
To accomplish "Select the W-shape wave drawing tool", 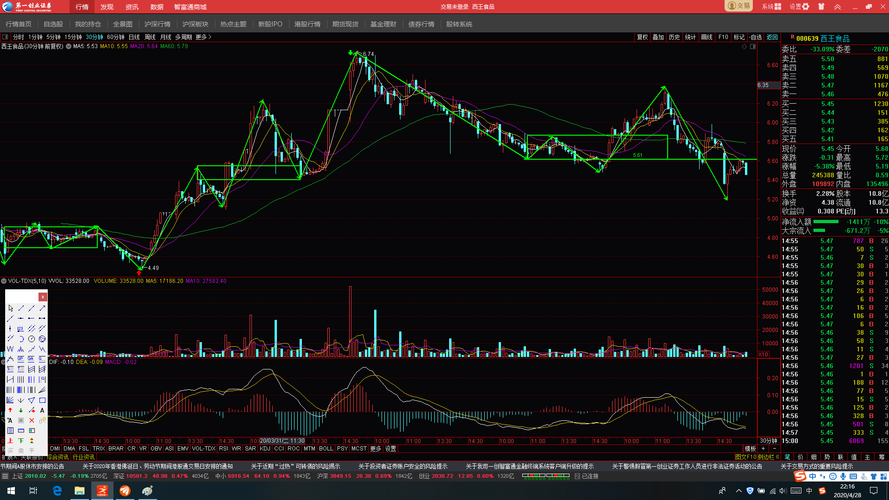I will click(x=10, y=349).
